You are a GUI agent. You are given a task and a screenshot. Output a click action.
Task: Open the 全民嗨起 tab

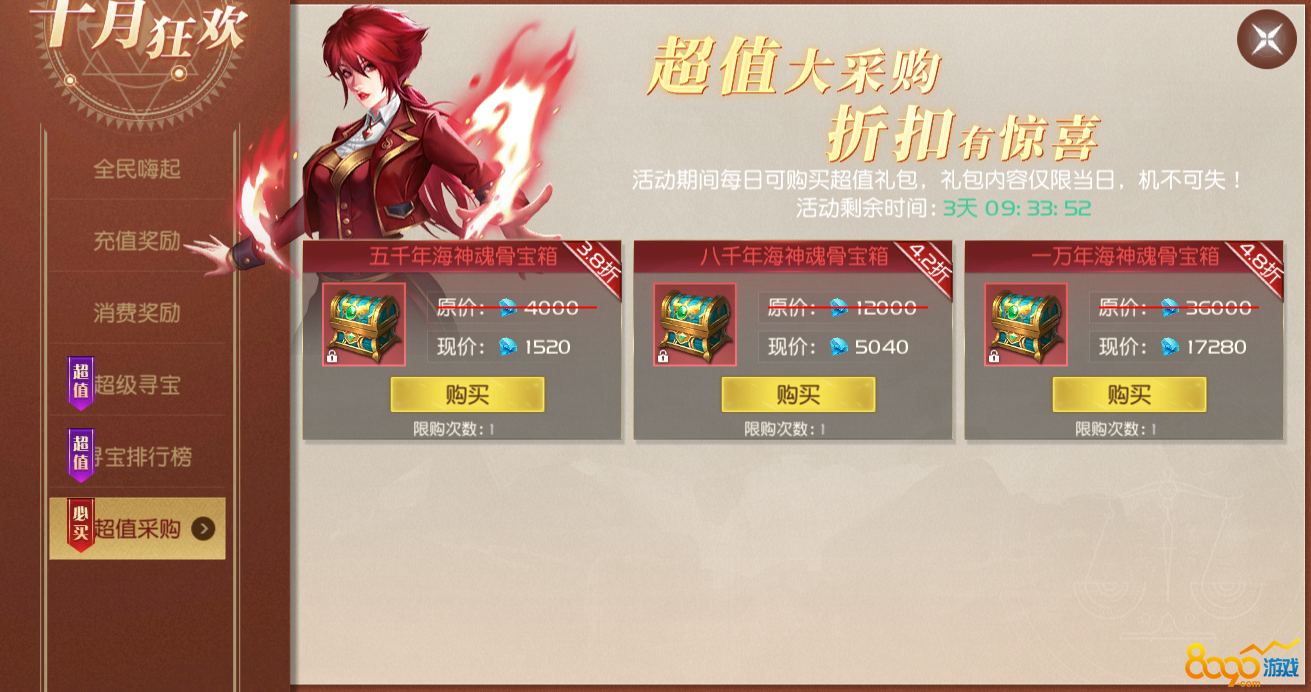click(x=137, y=169)
